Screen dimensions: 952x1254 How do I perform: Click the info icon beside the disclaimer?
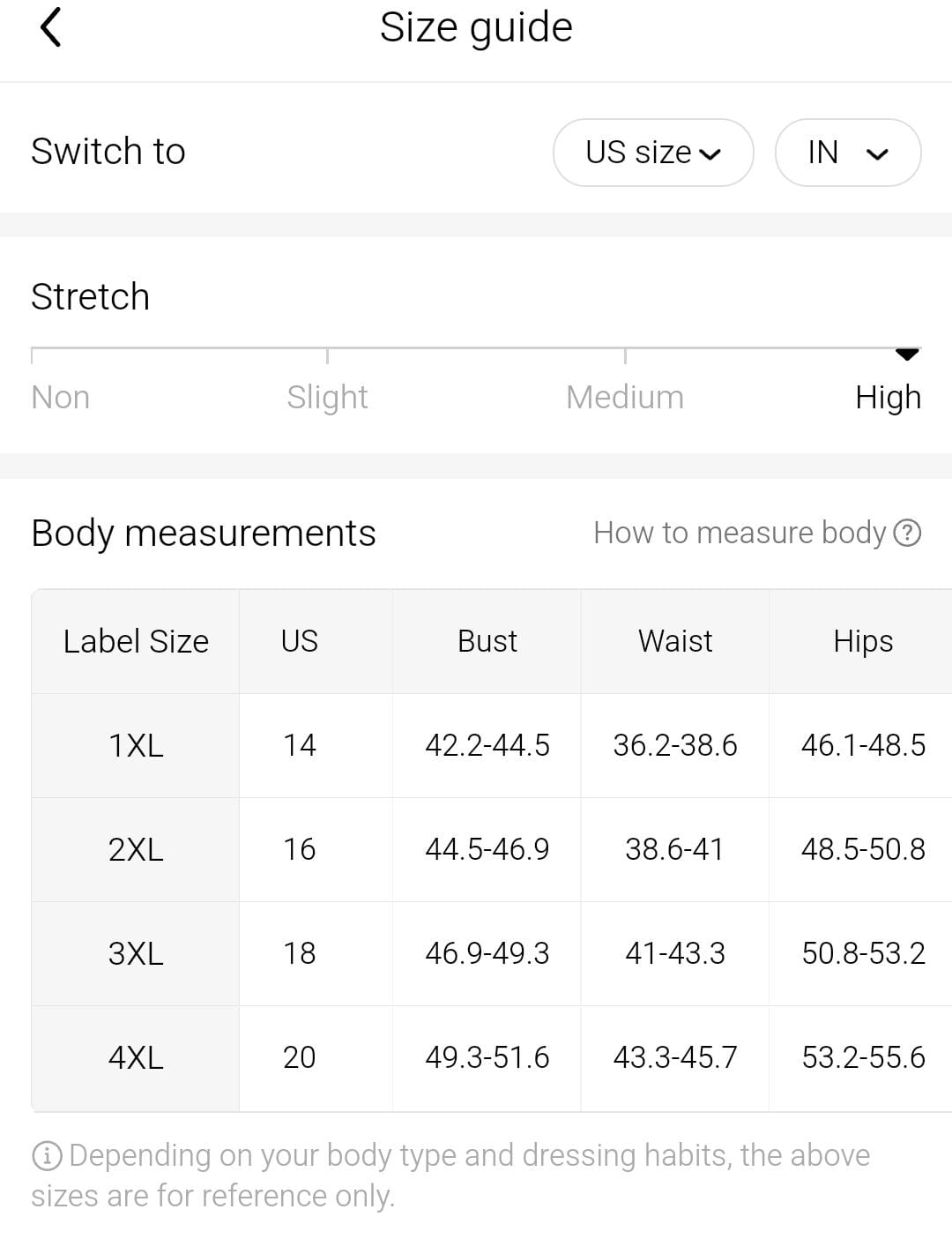point(47,1155)
